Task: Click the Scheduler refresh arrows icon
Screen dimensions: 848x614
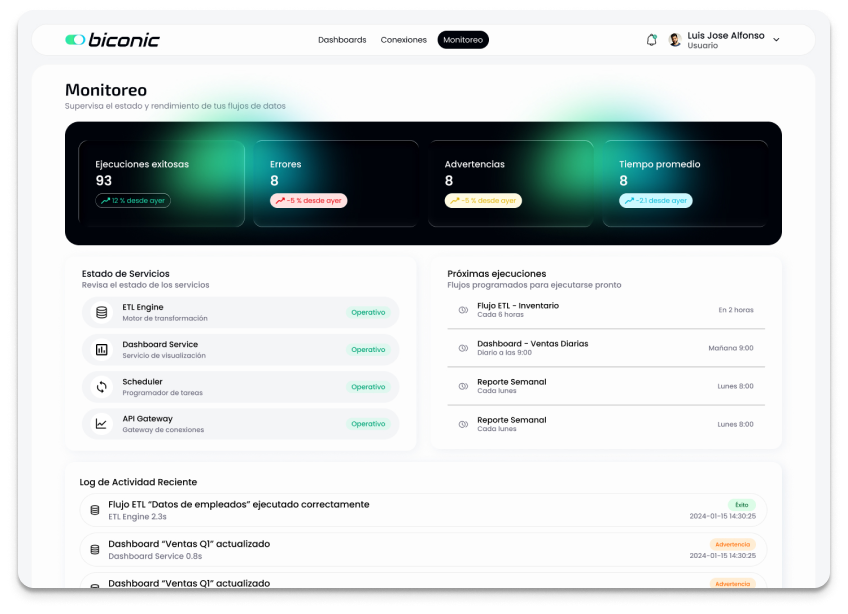Action: pos(101,387)
